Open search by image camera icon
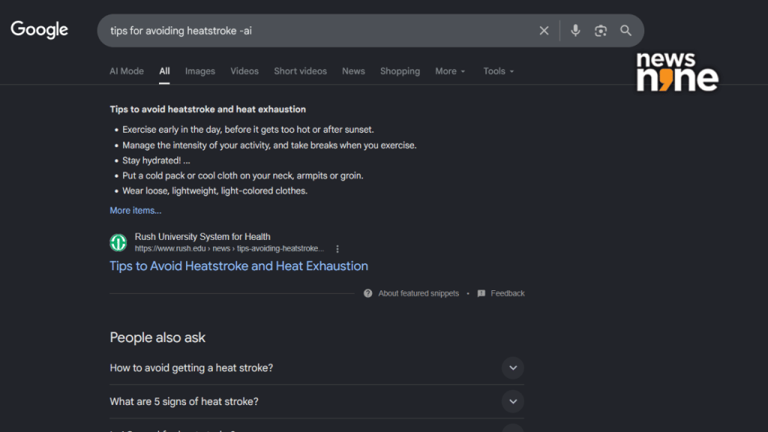Screen dimensions: 768x432 tap(600, 30)
